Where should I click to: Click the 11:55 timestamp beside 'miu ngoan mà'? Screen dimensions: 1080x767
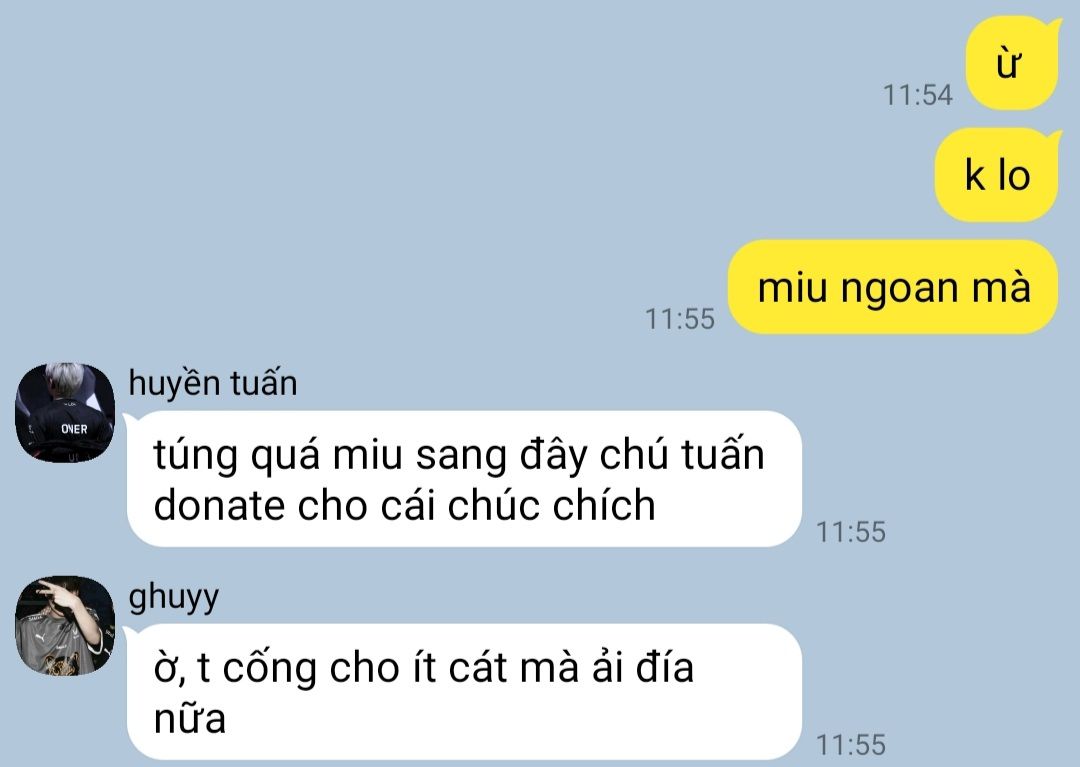point(680,319)
